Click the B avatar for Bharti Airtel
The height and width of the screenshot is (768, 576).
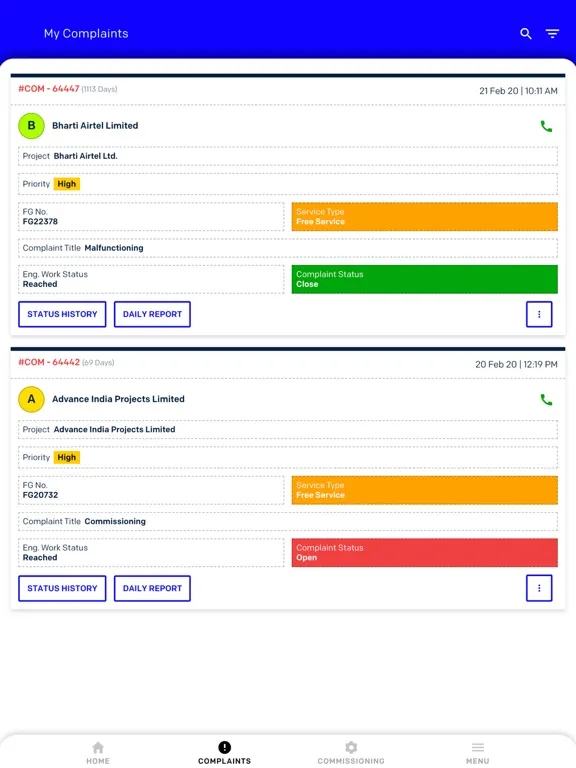[31, 126]
